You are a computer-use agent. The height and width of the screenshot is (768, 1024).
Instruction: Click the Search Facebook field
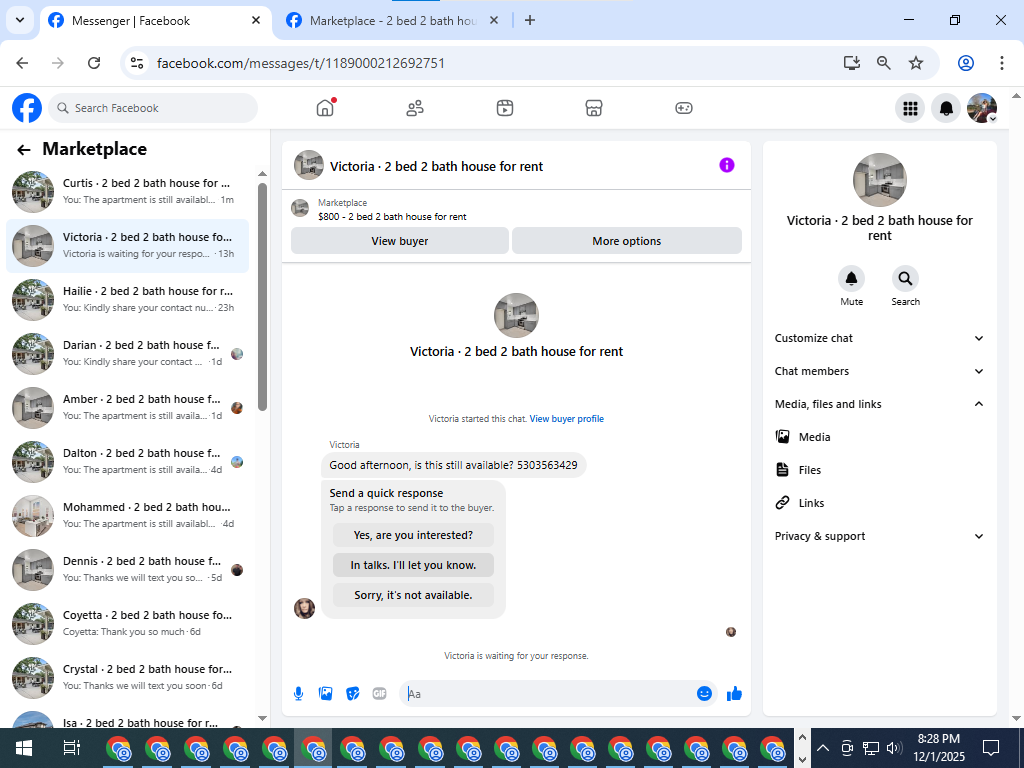pyautogui.click(x=153, y=108)
